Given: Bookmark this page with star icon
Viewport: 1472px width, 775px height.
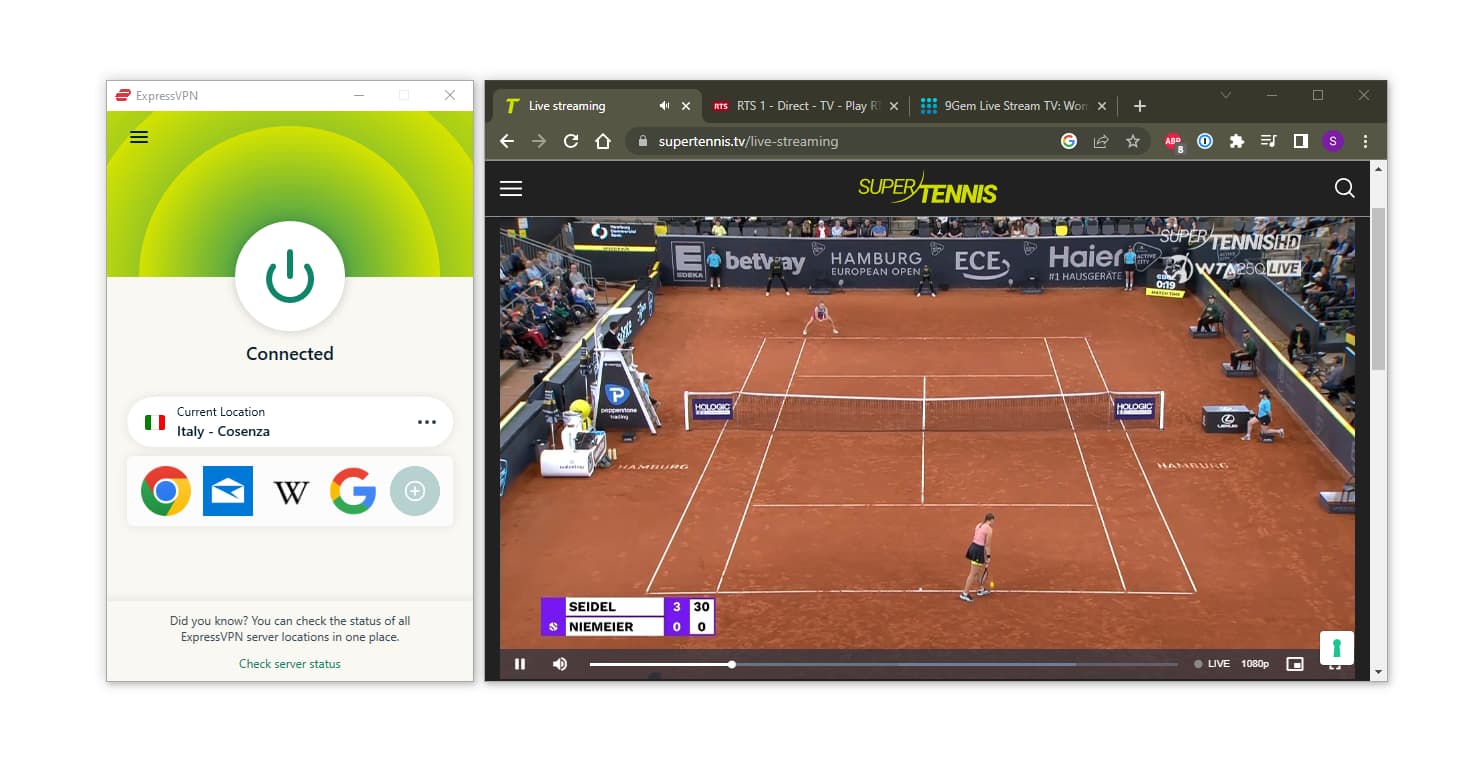Looking at the screenshot, I should coord(1133,141).
